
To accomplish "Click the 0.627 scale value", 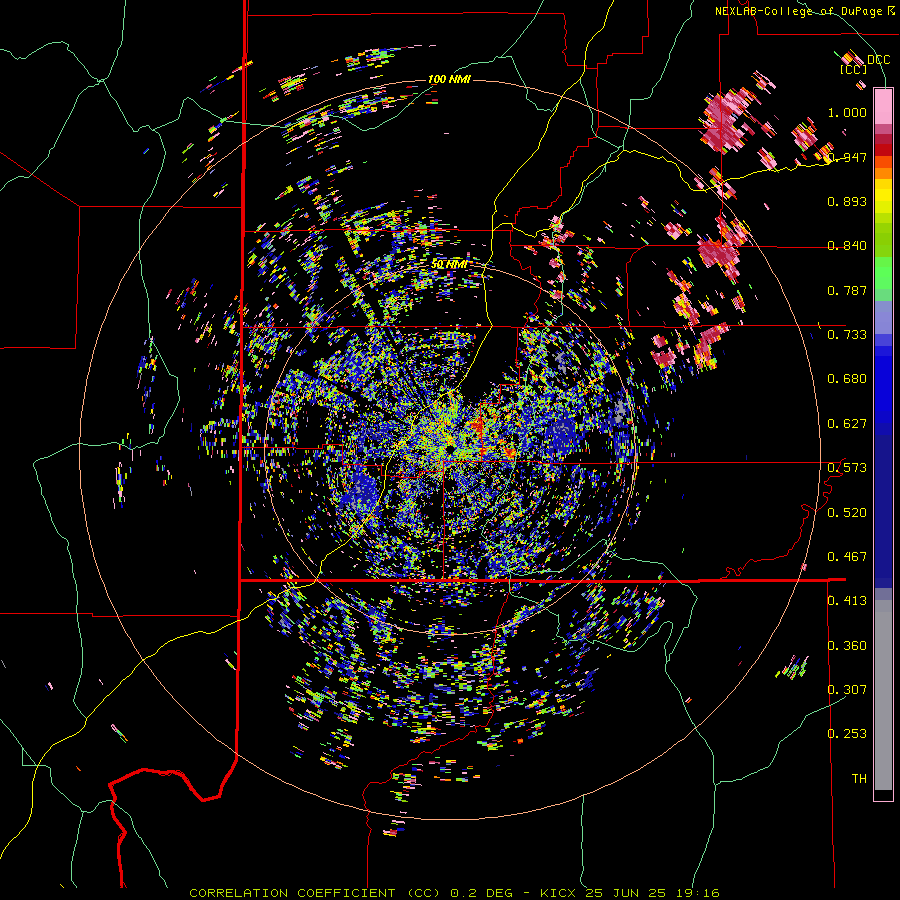I will point(847,424).
